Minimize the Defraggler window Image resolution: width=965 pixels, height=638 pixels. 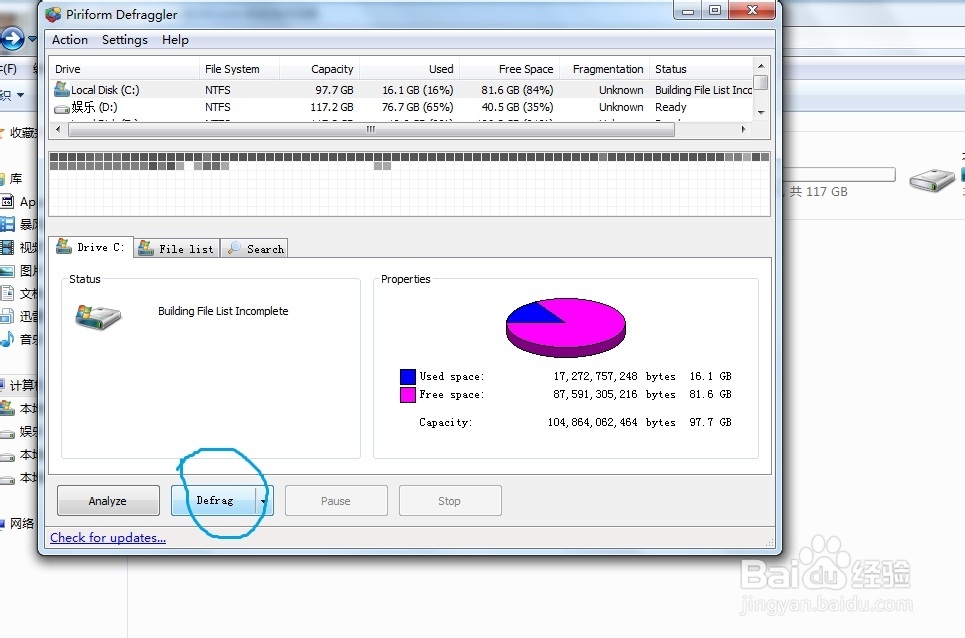[688, 10]
